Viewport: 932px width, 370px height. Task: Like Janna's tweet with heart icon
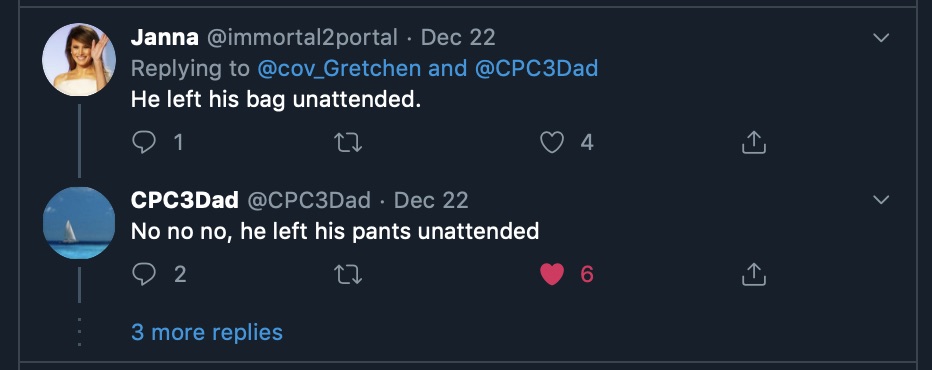(552, 143)
